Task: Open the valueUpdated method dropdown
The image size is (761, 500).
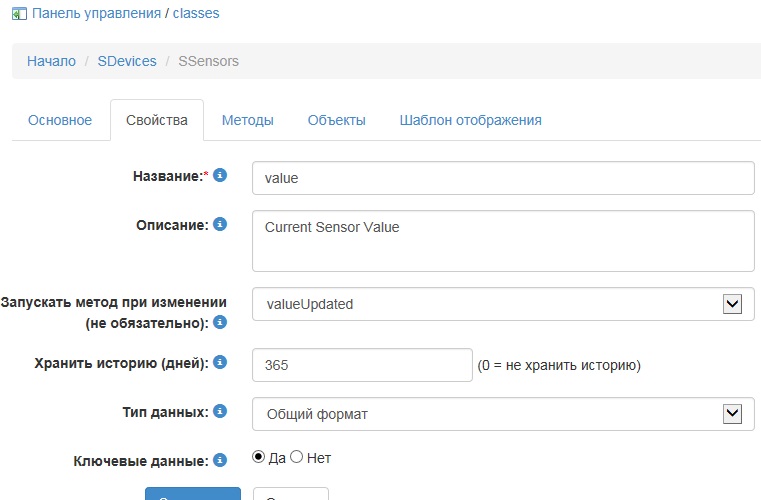Action: tap(732, 303)
